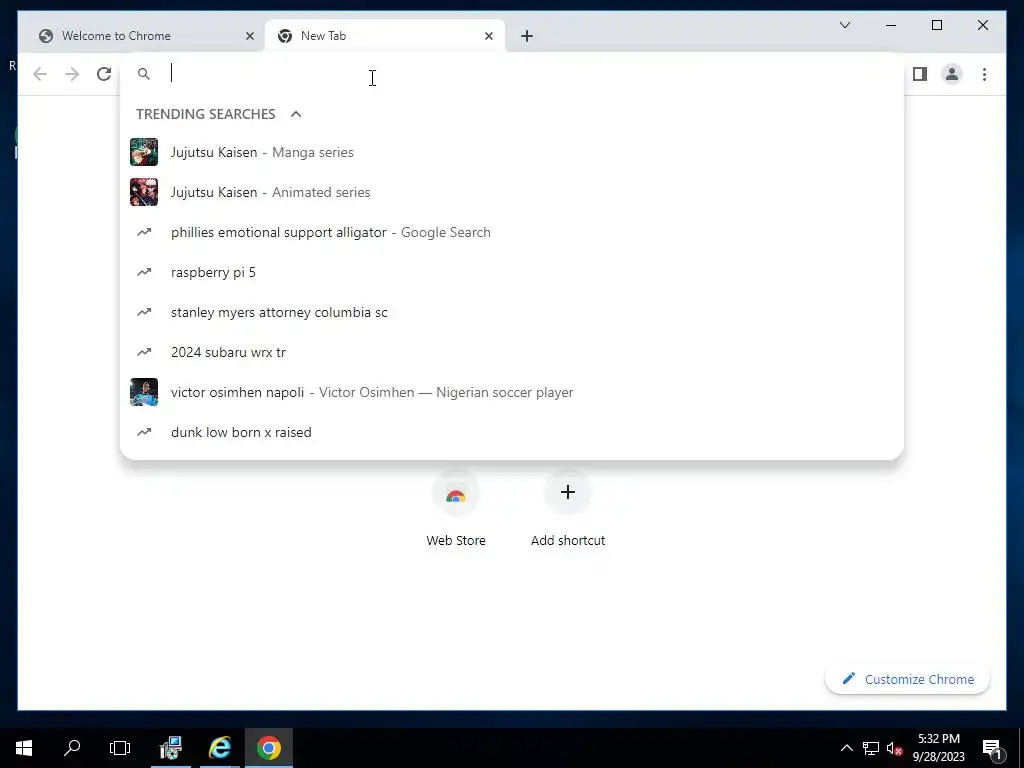The height and width of the screenshot is (768, 1024).
Task: Click the Jujutsu Kaisen animated series thumbnail
Action: (x=144, y=192)
